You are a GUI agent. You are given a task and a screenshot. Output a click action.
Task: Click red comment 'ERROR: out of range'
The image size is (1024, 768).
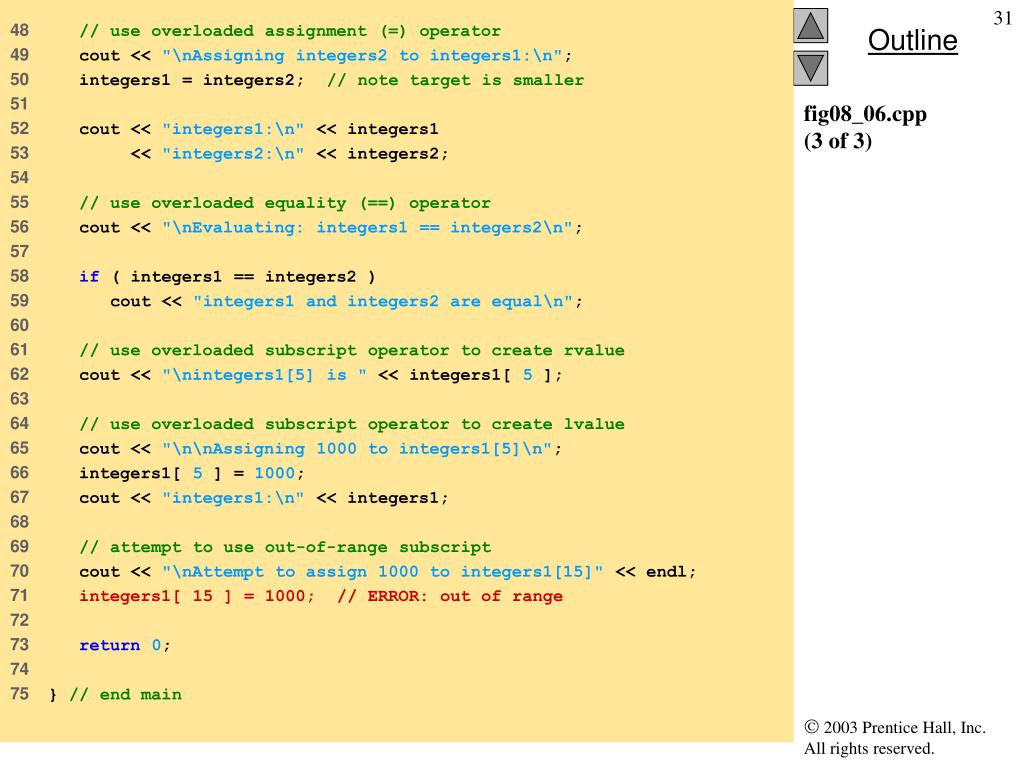click(x=450, y=596)
